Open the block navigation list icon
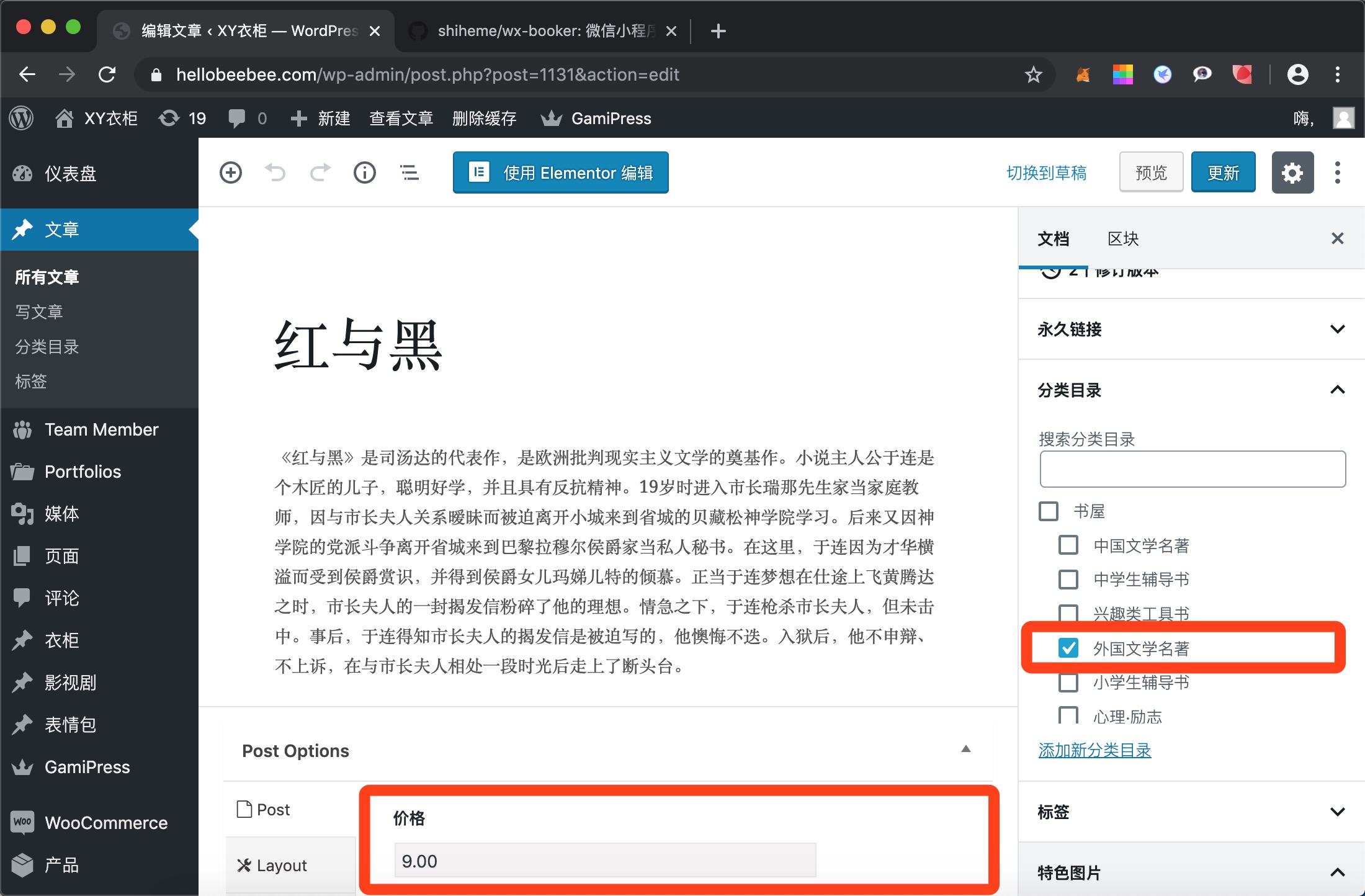 [409, 172]
